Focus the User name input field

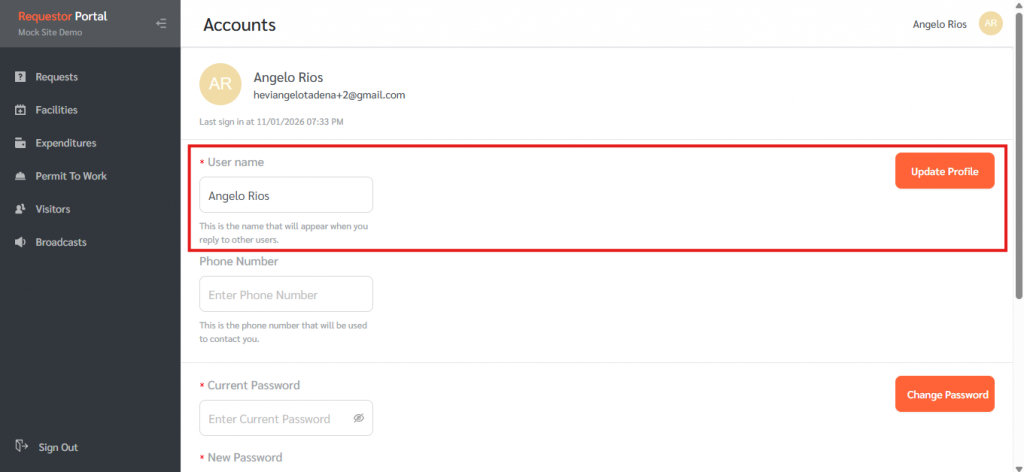[285, 195]
